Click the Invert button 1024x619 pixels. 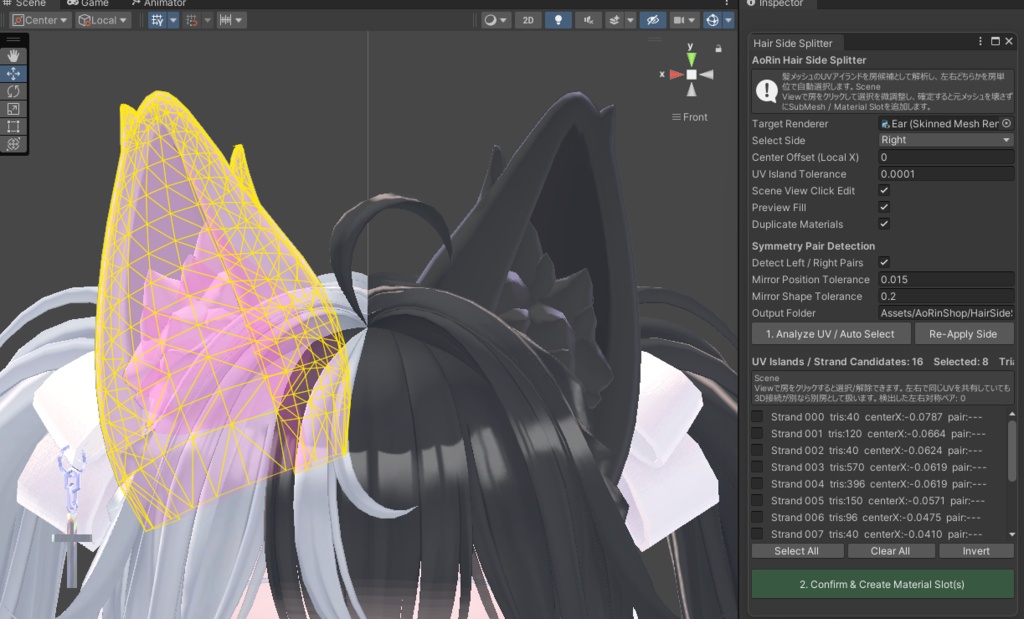click(x=976, y=551)
